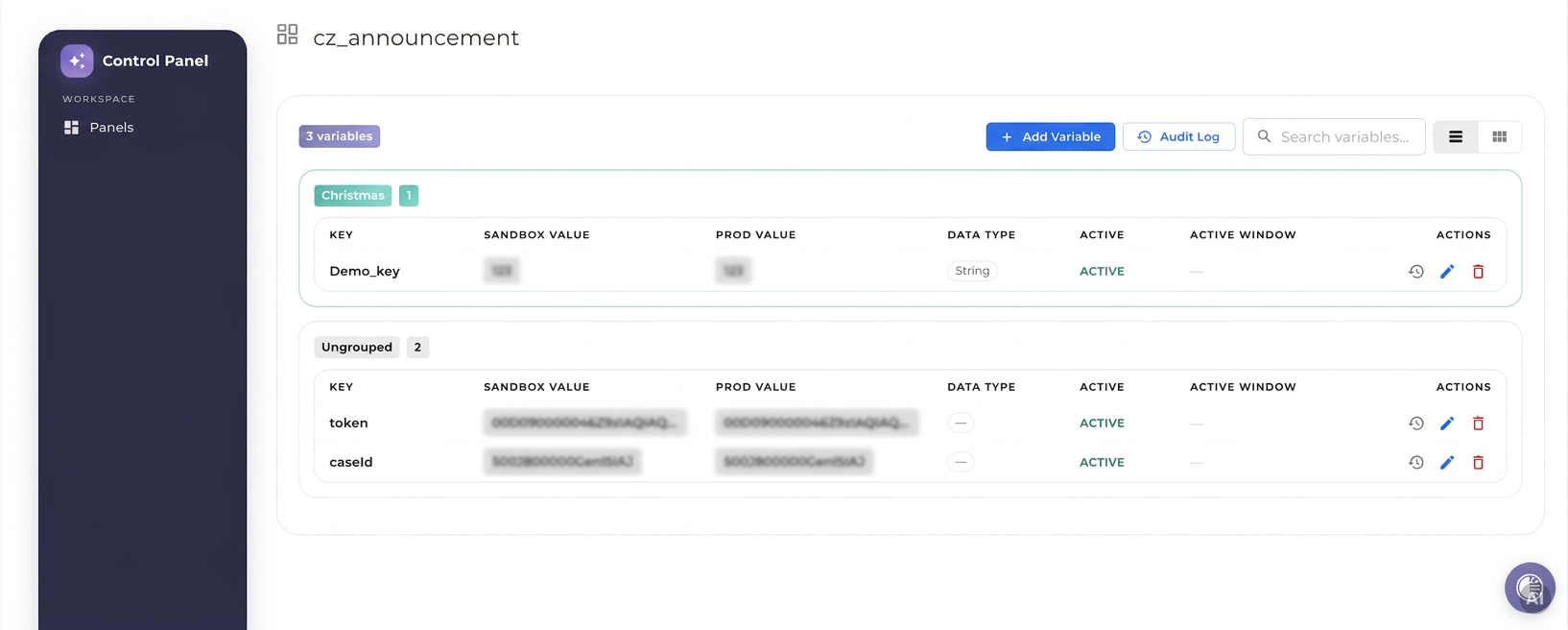This screenshot has height=630, width=1568.
Task: Click the caseId key name
Action: [x=351, y=463]
